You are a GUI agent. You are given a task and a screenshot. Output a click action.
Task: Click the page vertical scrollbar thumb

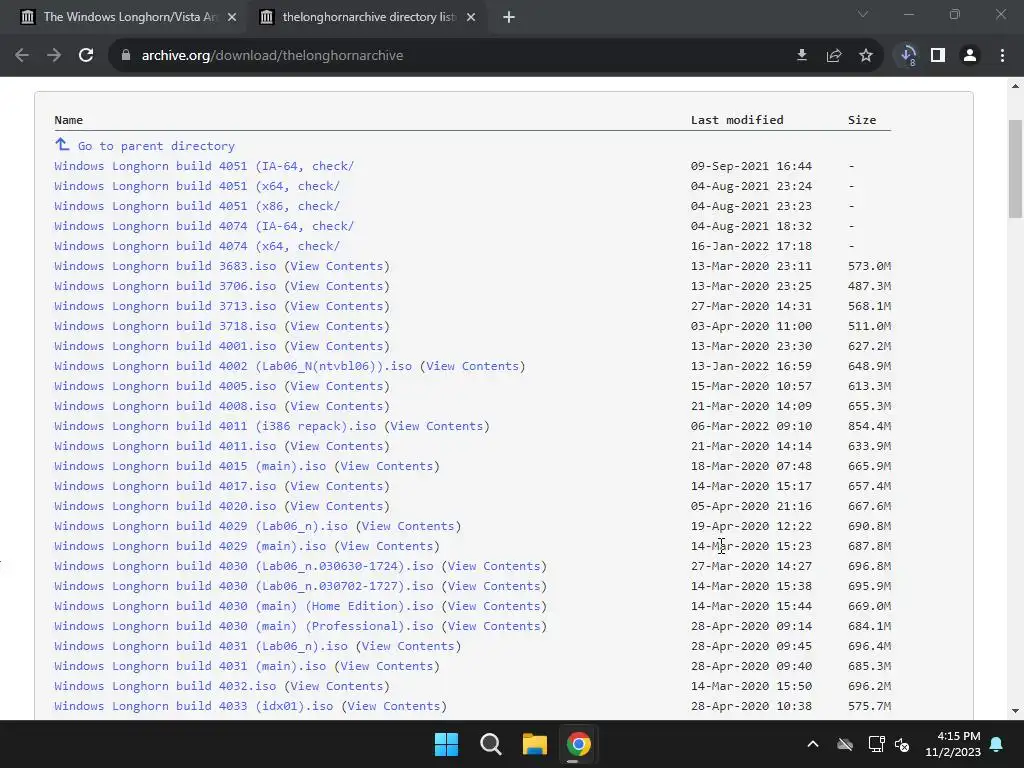click(x=1015, y=168)
